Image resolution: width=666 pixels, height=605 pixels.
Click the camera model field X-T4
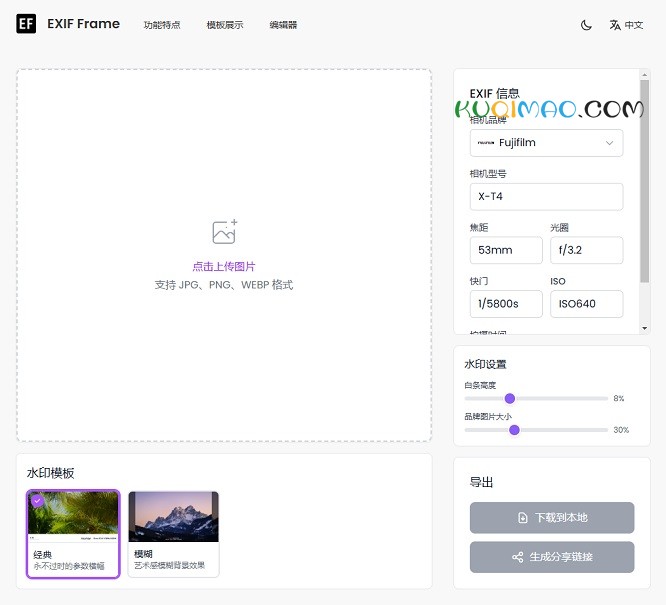click(546, 197)
